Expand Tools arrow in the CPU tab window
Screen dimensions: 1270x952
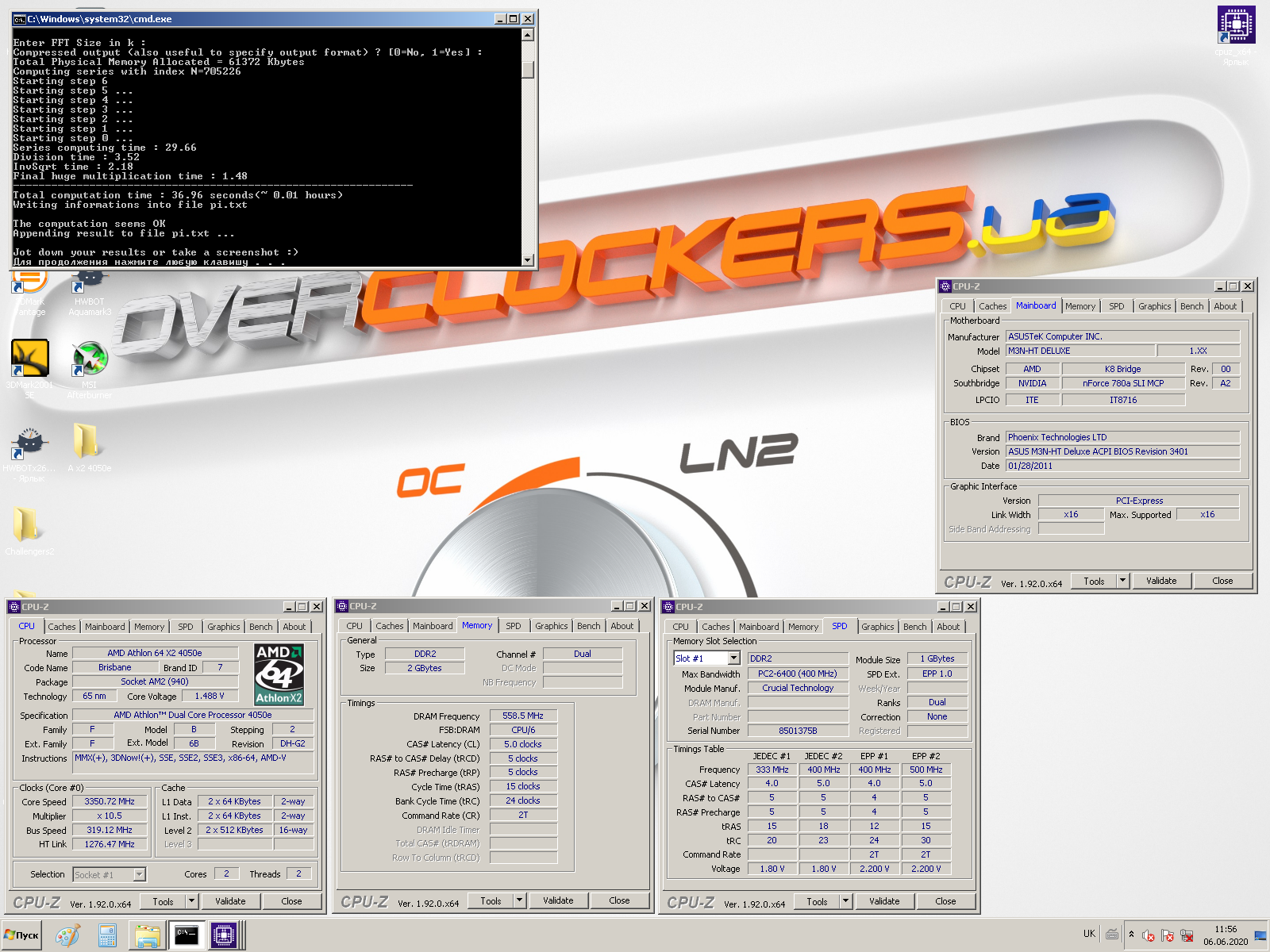pyautogui.click(x=191, y=901)
